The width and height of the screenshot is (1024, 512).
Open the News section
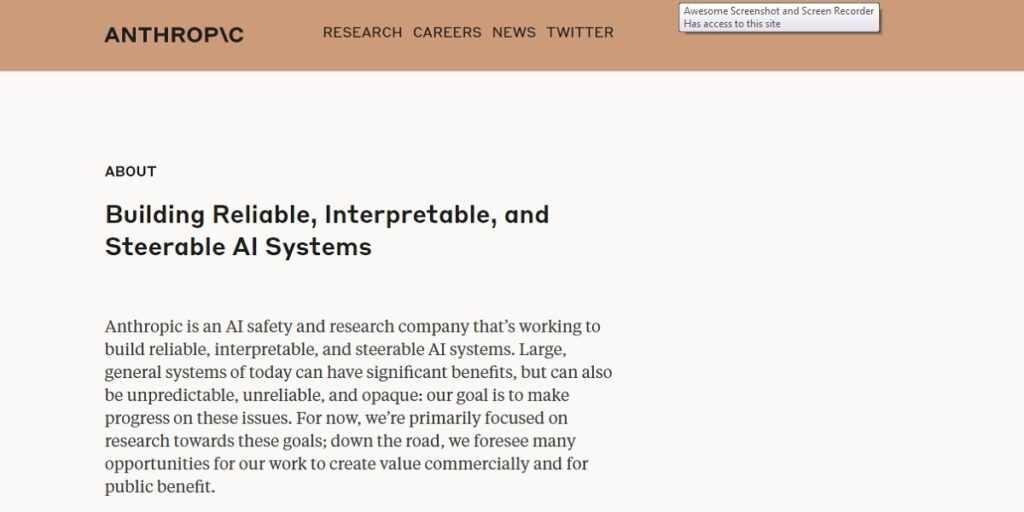(514, 32)
